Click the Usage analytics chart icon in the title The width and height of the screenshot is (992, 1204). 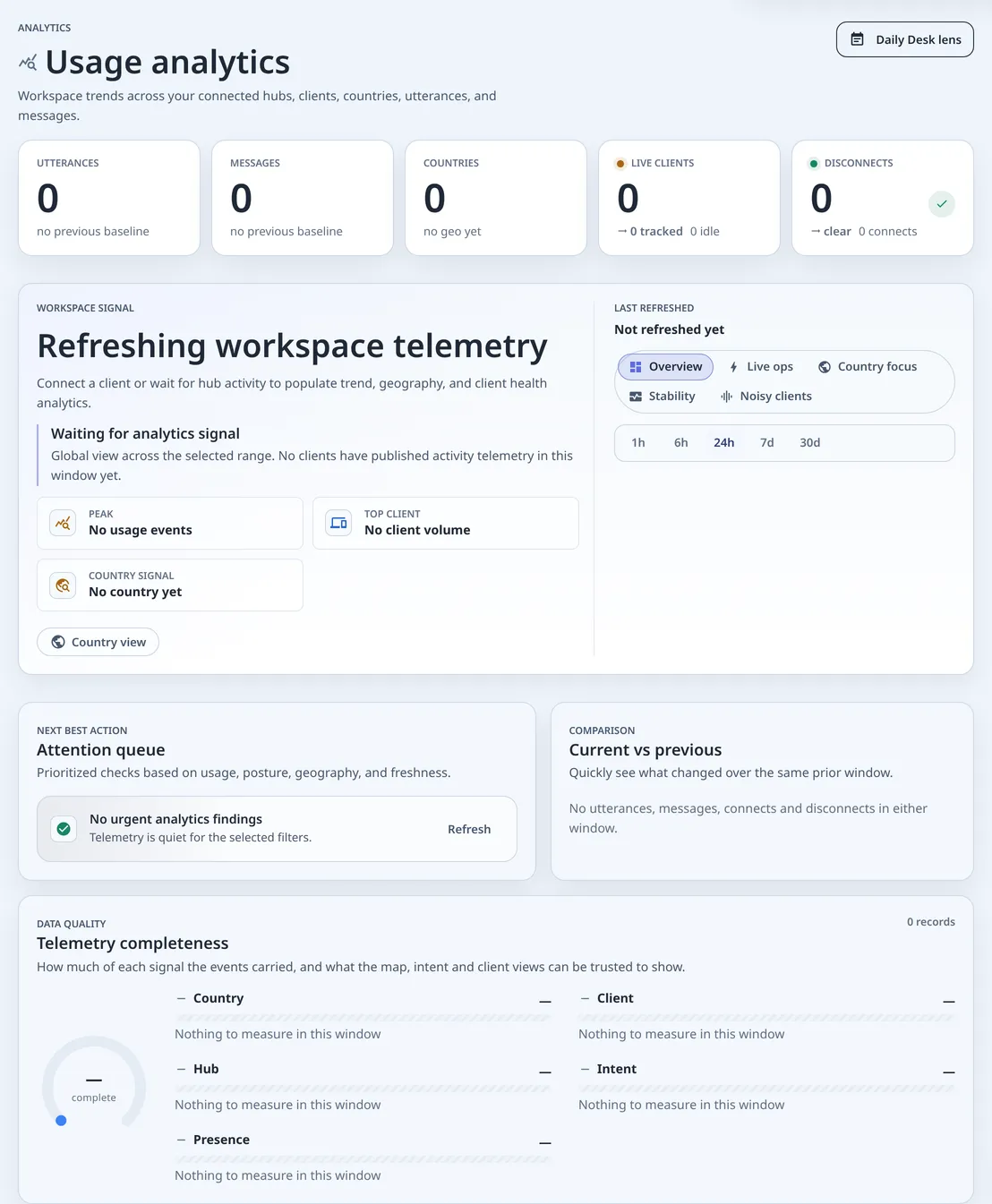28,63
